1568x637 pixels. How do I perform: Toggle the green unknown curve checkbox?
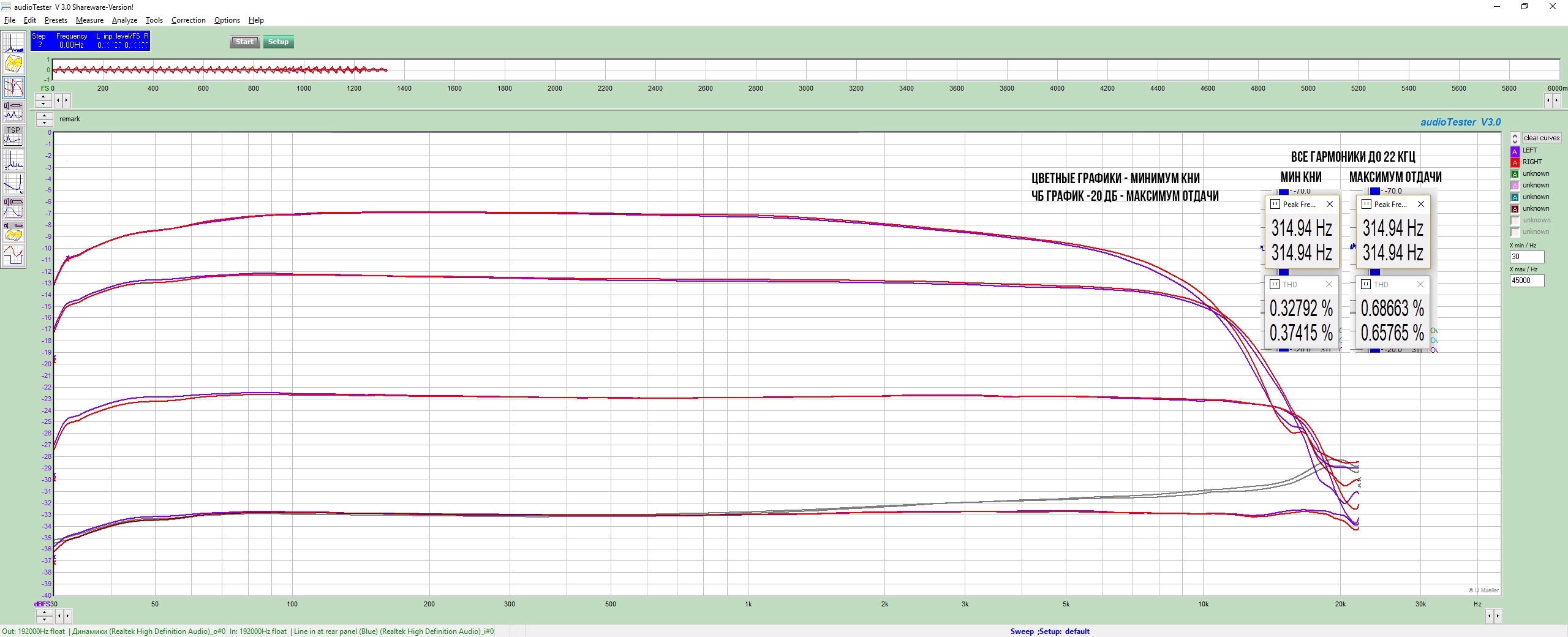(x=1515, y=174)
